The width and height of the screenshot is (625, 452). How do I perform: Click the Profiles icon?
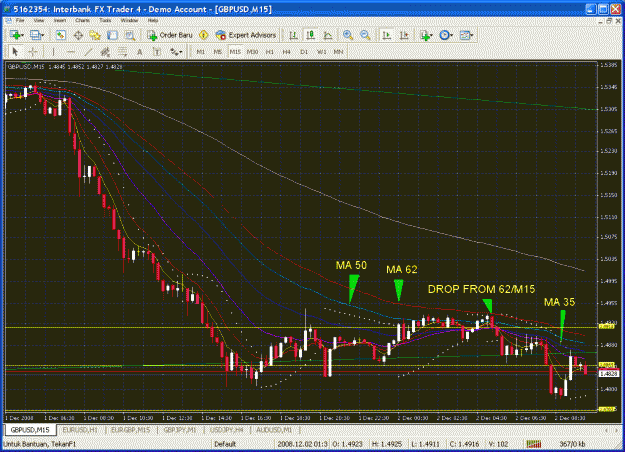[x=35, y=35]
